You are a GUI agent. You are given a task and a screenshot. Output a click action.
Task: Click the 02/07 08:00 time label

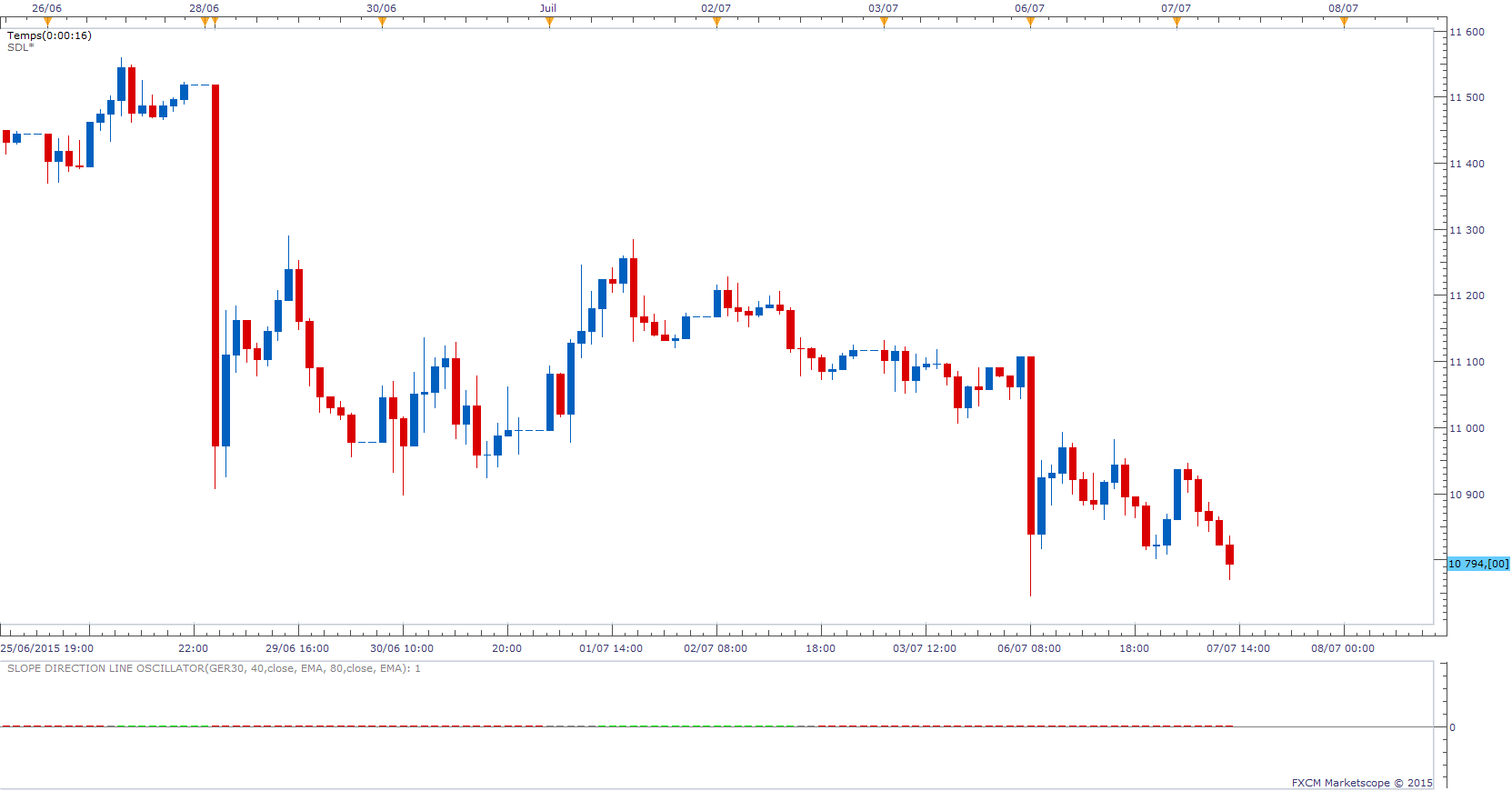[716, 648]
